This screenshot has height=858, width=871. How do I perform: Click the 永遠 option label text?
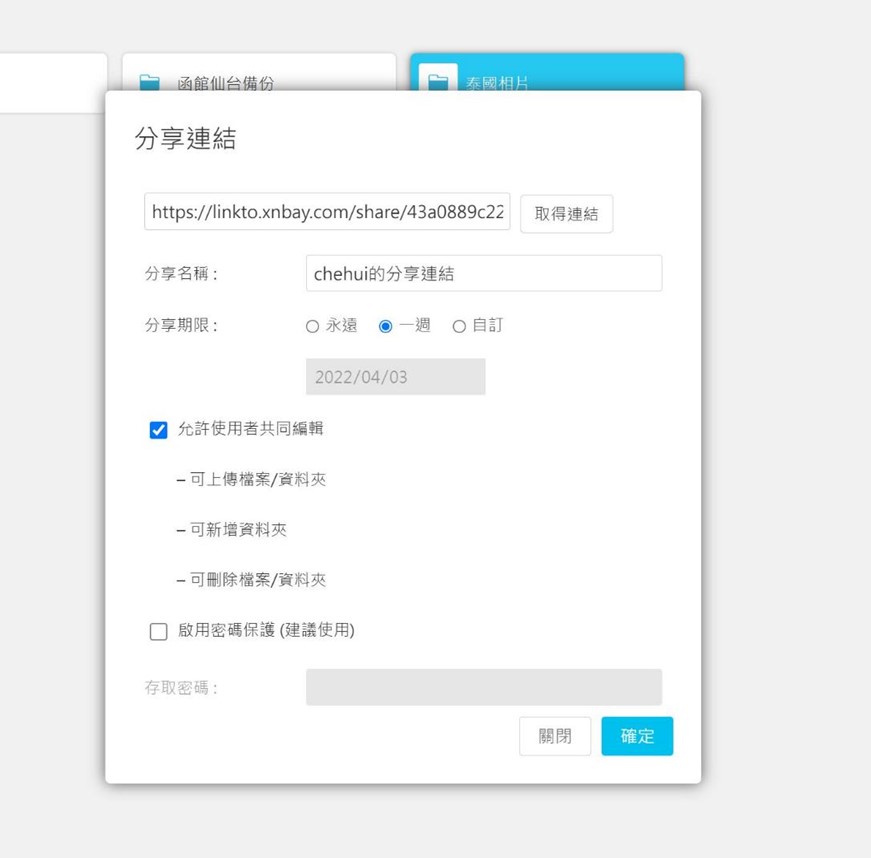[x=341, y=326]
